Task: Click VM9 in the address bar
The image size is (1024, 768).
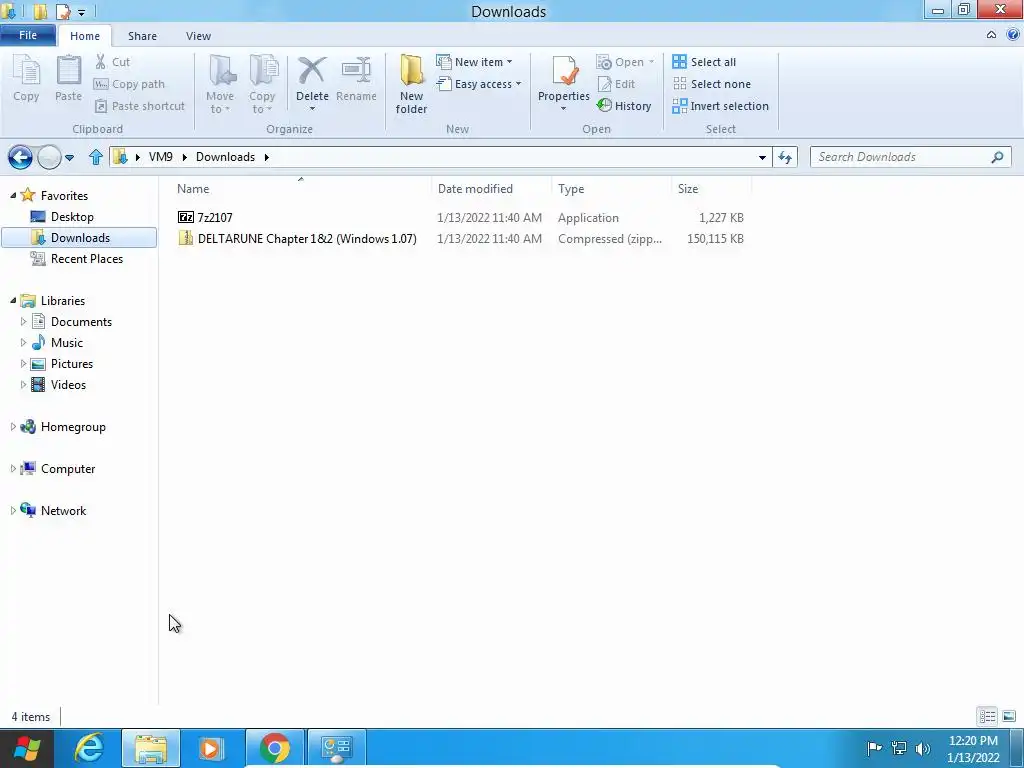Action: click(x=161, y=157)
